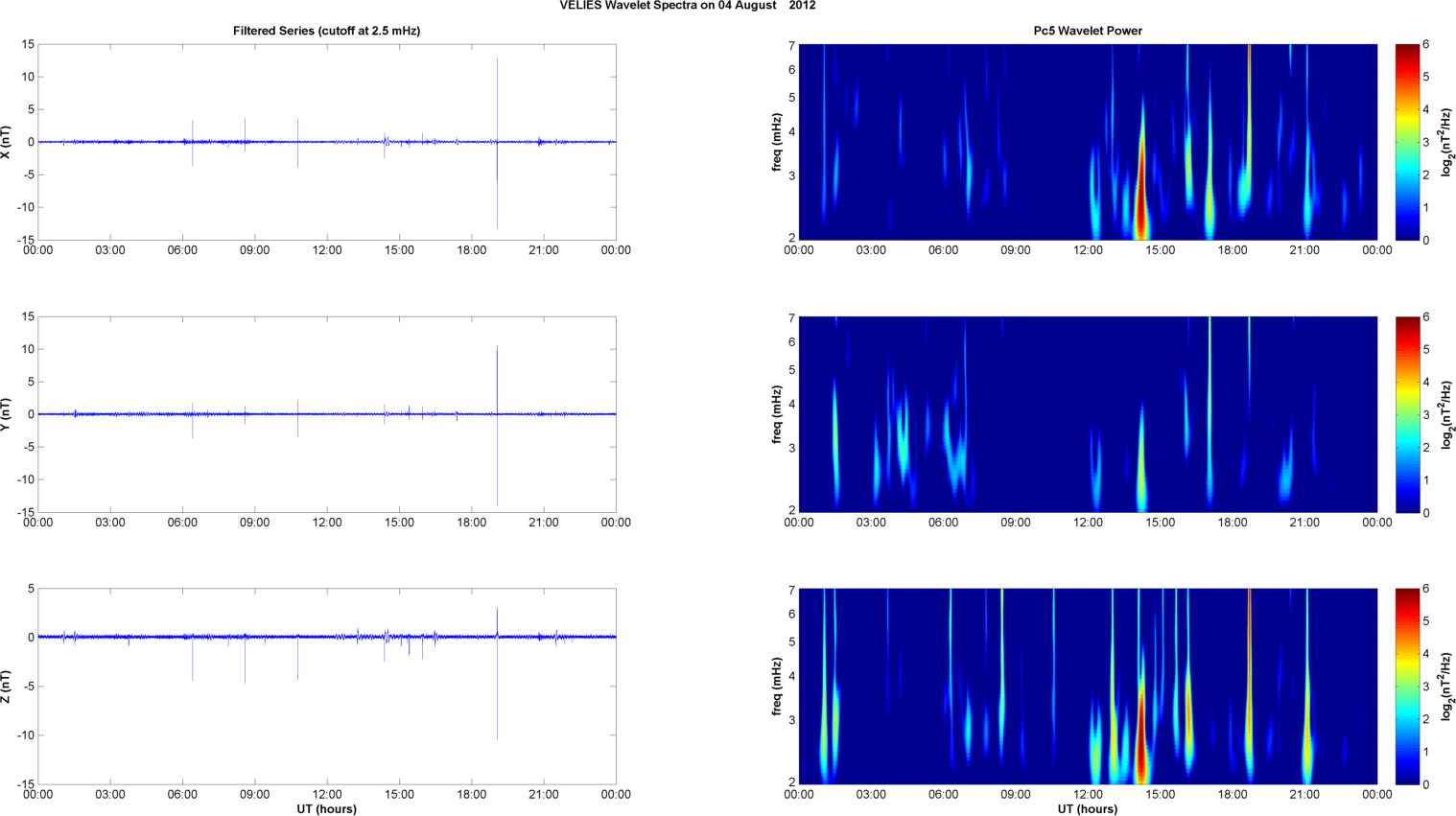
Task: Click the '3' frequency tick on the bottom spectrogram
Action: [x=792, y=720]
